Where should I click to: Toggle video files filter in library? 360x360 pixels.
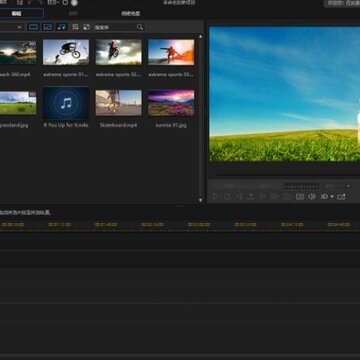tap(33, 27)
